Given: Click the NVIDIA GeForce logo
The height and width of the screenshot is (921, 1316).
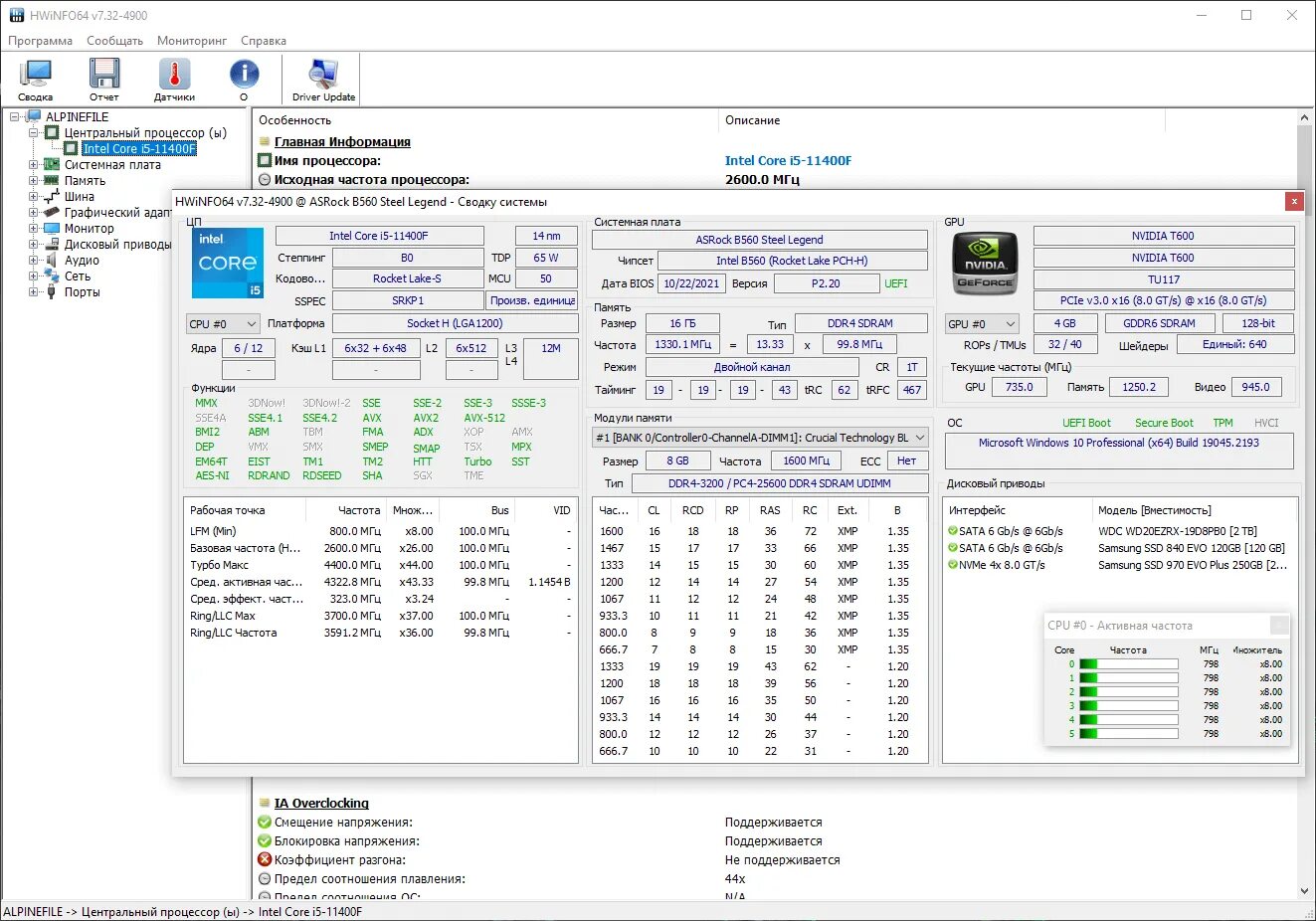Looking at the screenshot, I should (985, 263).
